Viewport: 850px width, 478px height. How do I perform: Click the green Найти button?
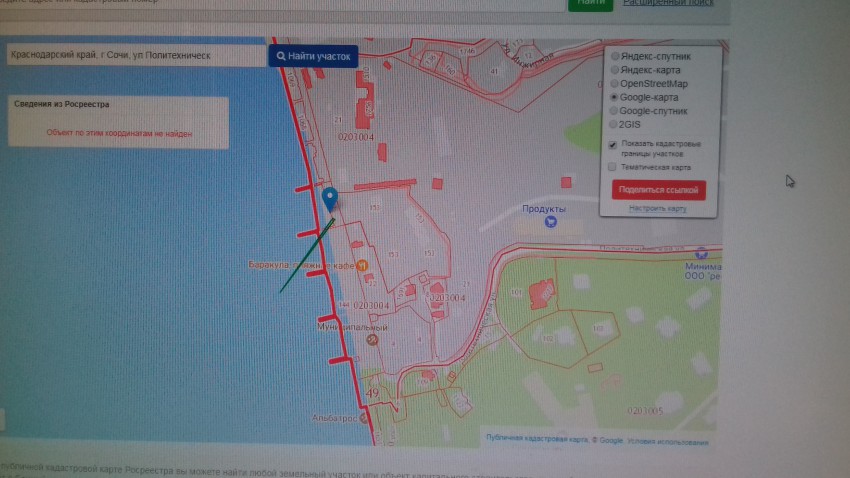point(591,3)
